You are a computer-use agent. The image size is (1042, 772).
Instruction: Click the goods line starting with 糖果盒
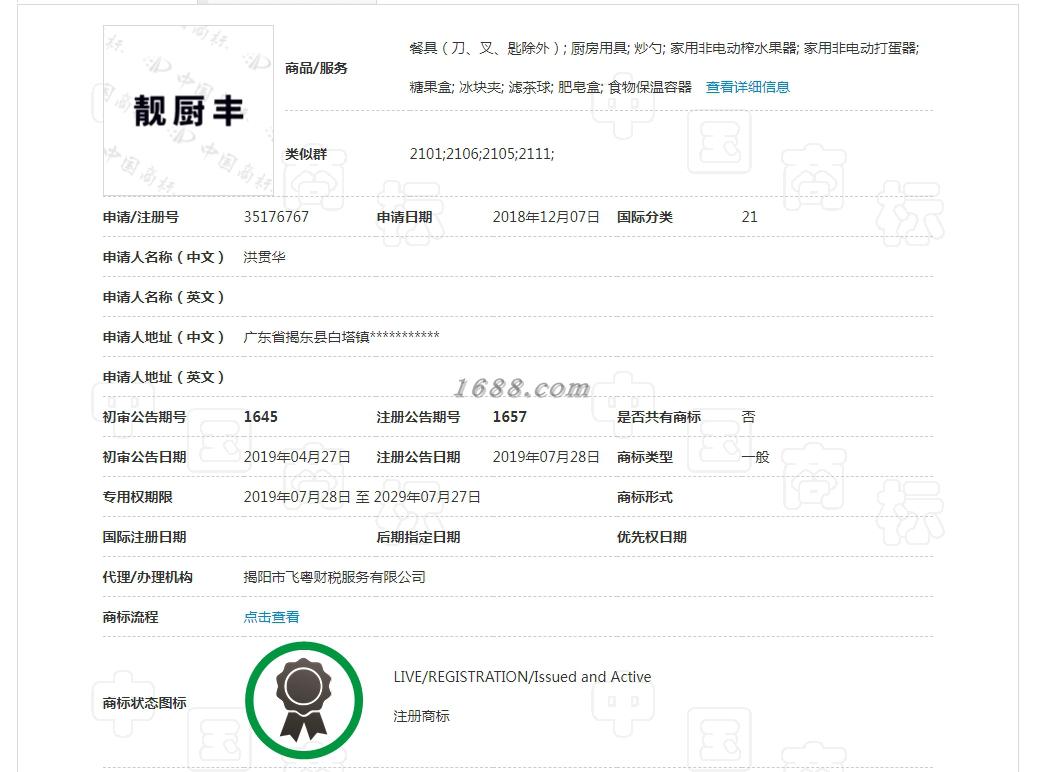pos(550,87)
